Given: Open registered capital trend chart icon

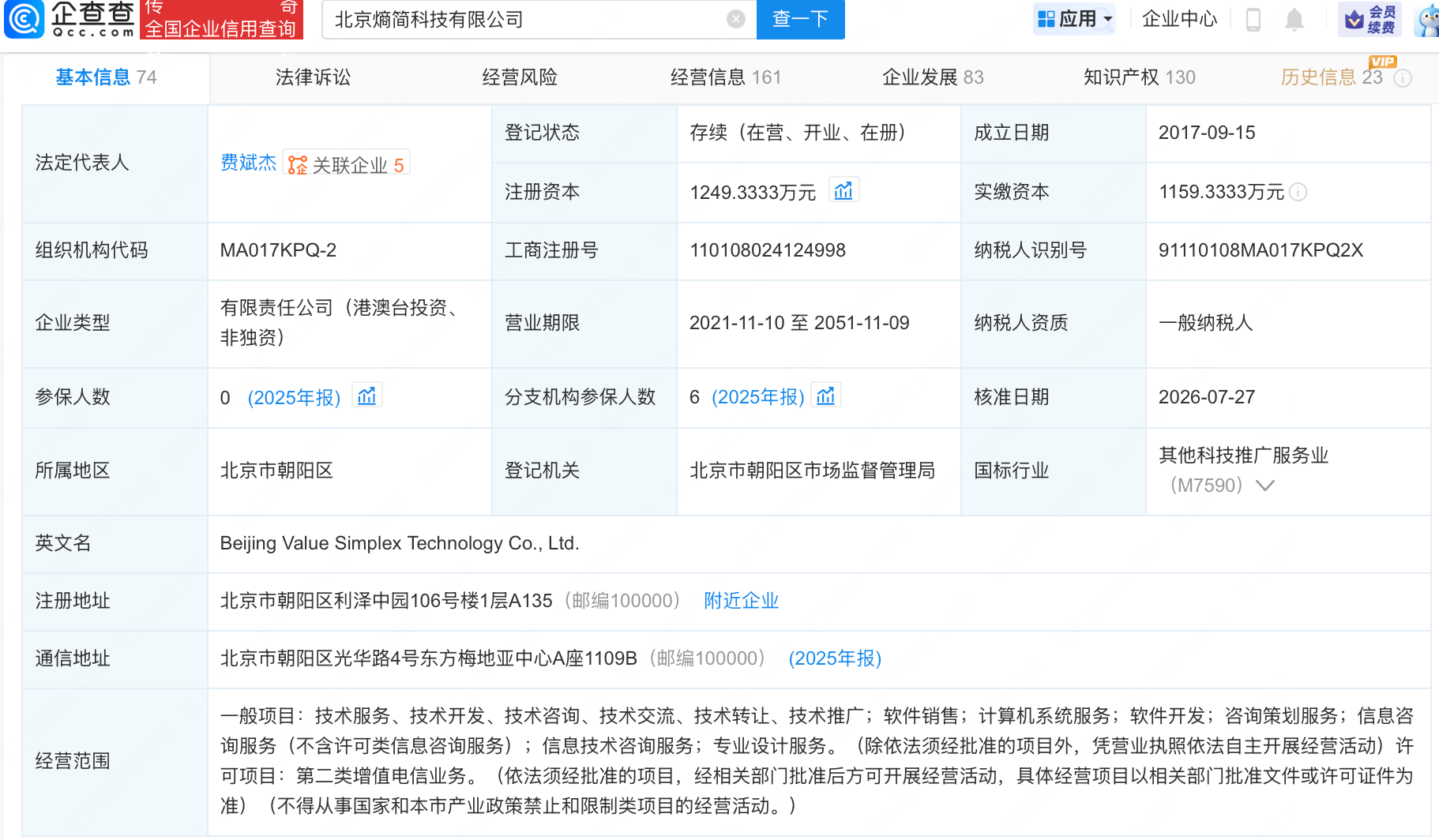Looking at the screenshot, I should (x=843, y=190).
